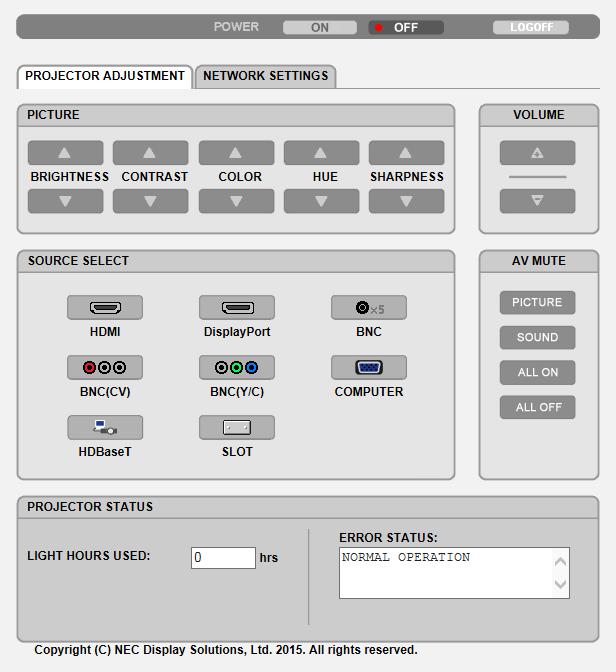Choose the SLOT source input
This screenshot has height=672, width=616.
pos(237,427)
